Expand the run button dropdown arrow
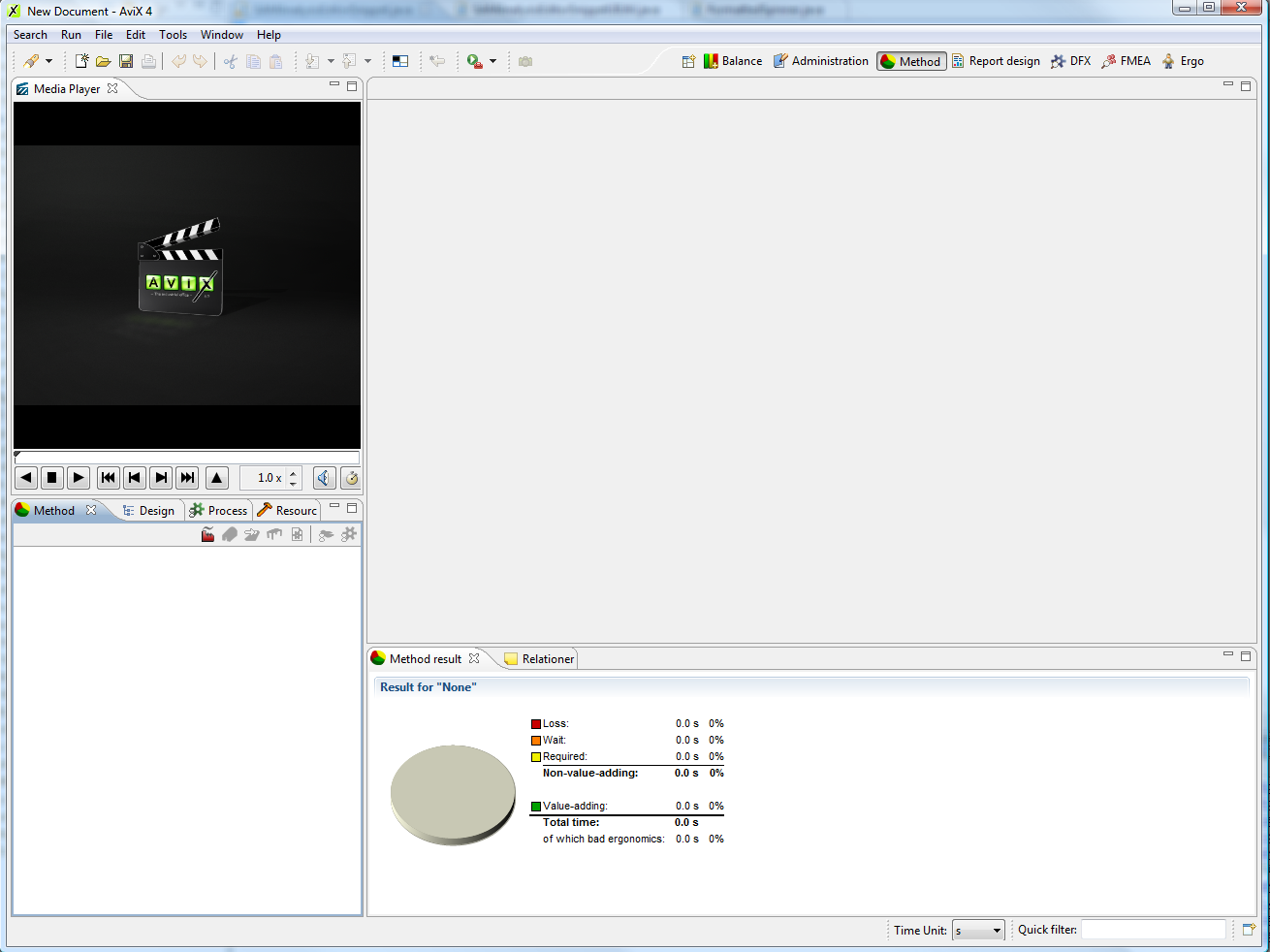 click(492, 61)
